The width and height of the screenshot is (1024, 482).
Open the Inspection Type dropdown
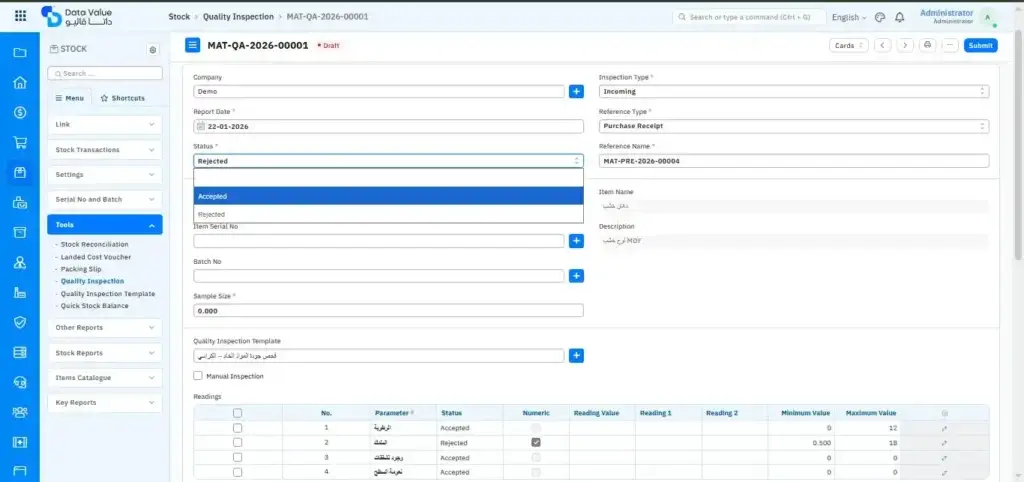point(793,92)
